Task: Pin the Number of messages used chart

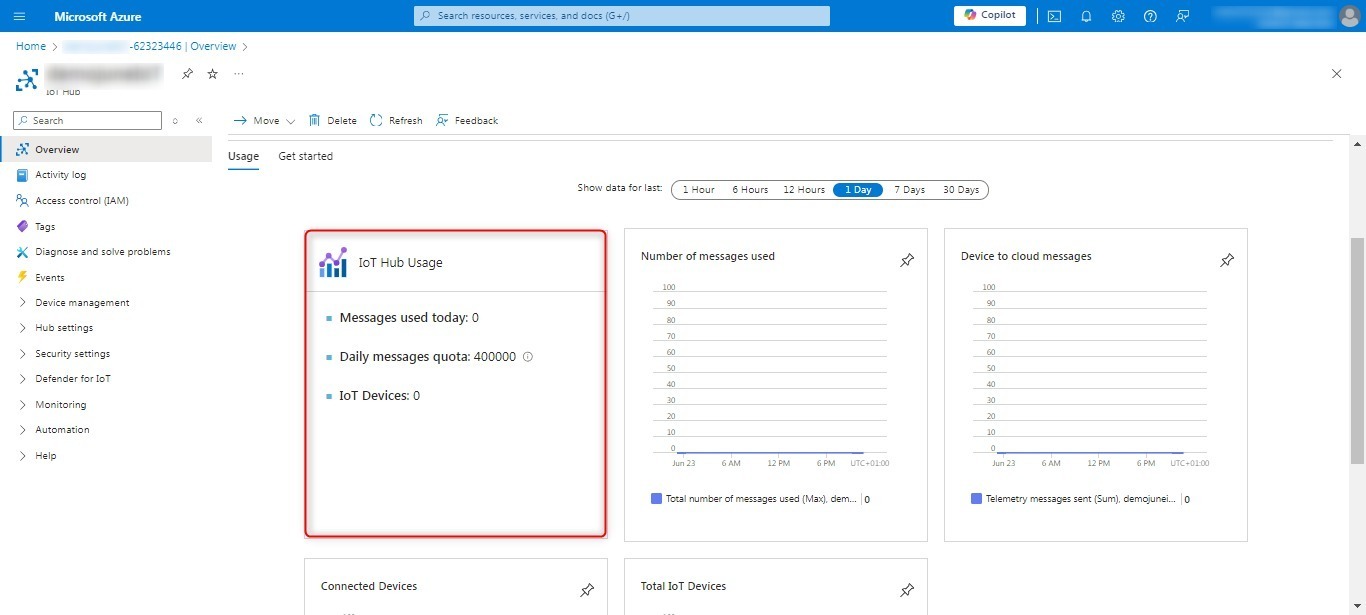Action: [x=907, y=260]
